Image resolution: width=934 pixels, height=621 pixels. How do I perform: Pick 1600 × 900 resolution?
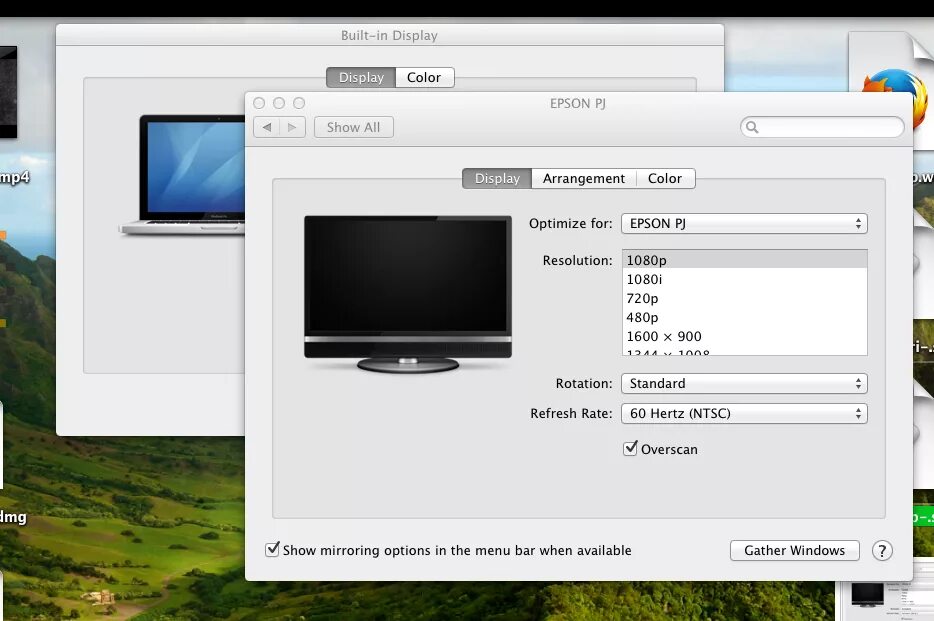coord(745,336)
